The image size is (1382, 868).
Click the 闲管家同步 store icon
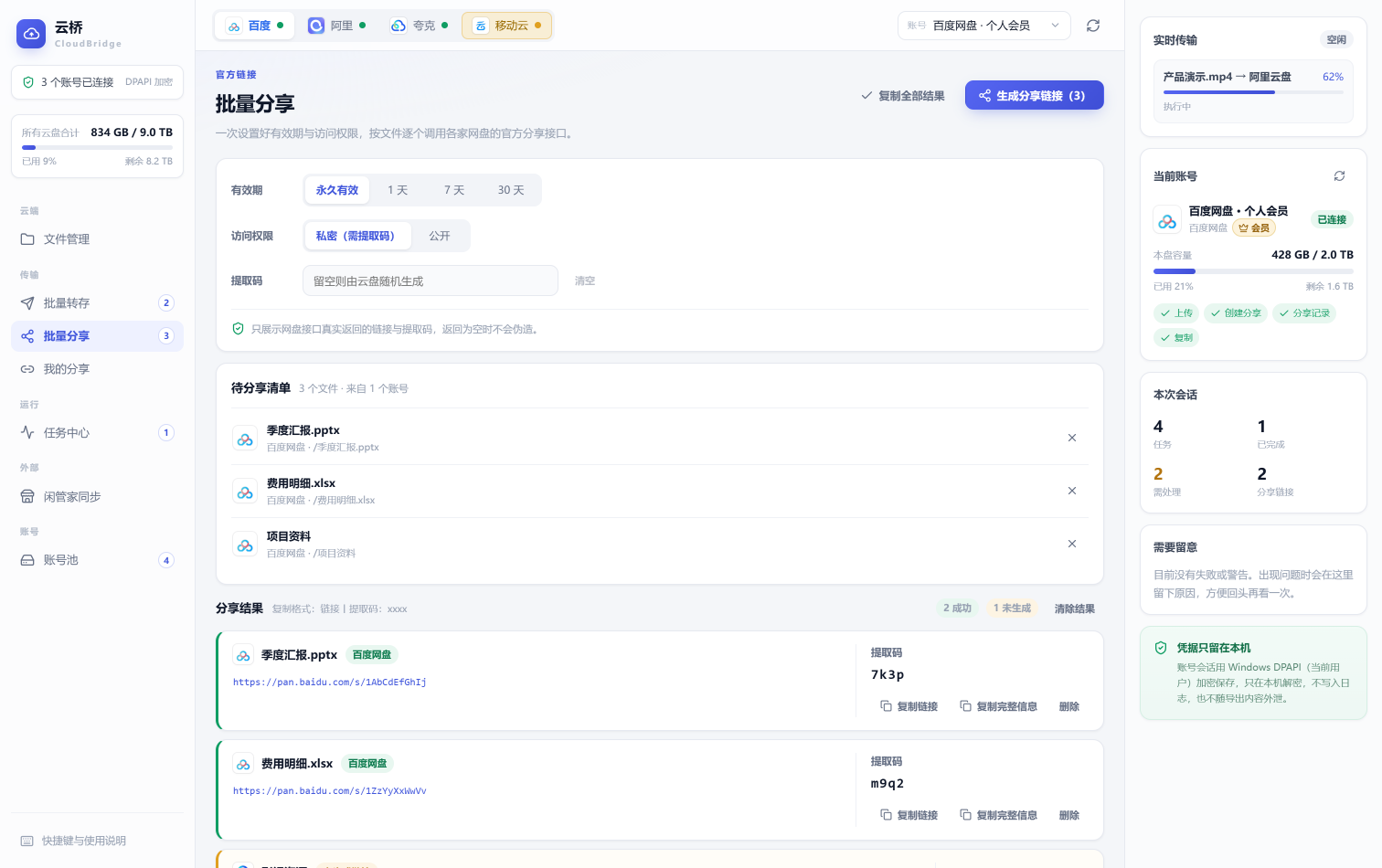pos(27,497)
